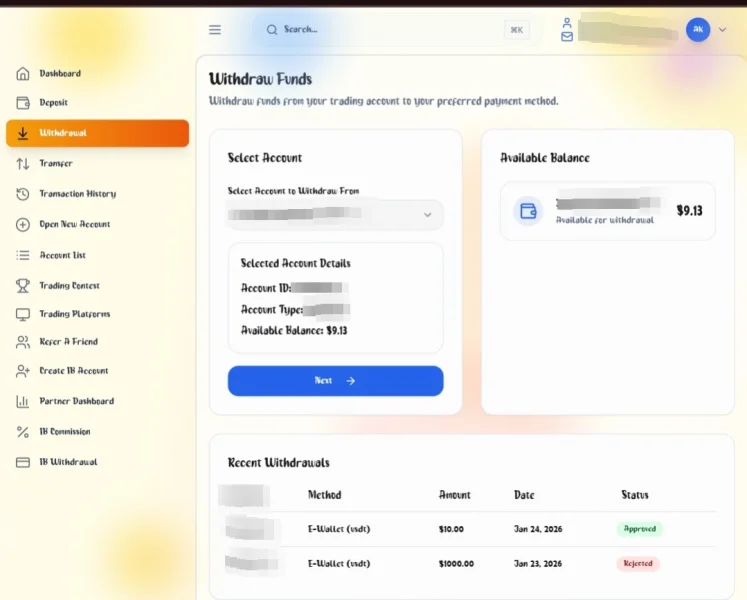
Task: Click the wallet icon in Available Balance card
Action: point(528,211)
